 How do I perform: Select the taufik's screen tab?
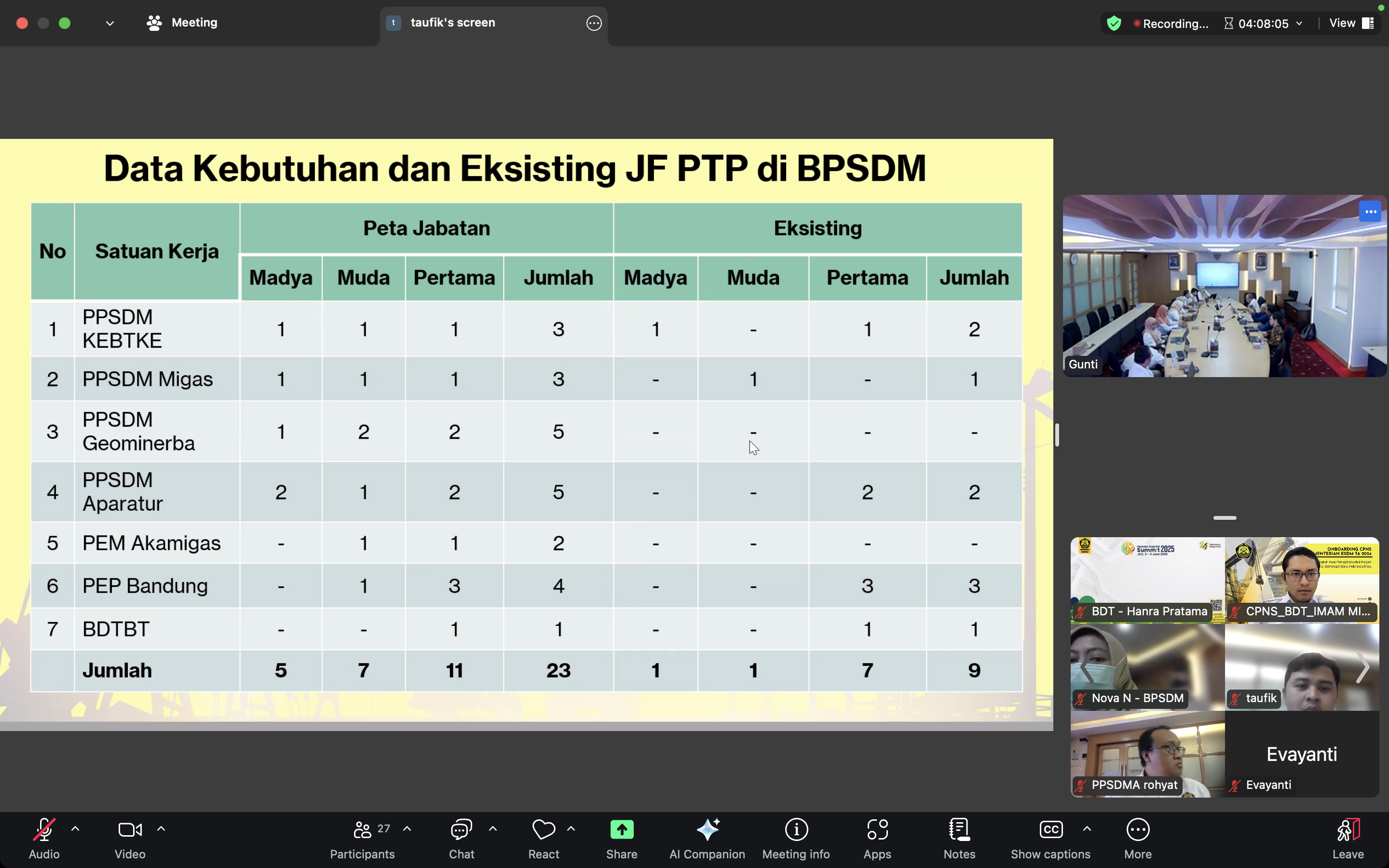(452, 23)
